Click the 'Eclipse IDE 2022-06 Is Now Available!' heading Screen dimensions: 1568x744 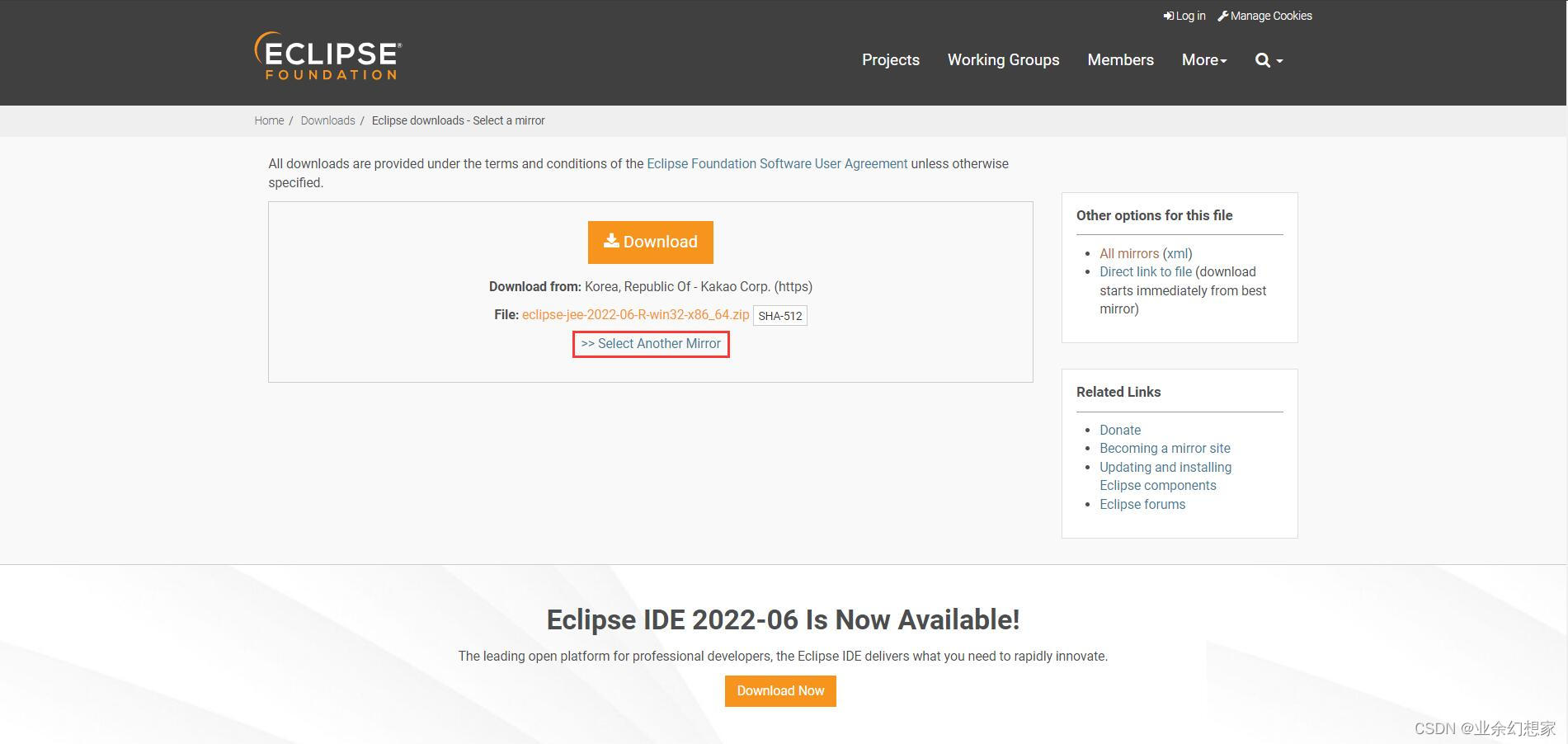point(784,619)
